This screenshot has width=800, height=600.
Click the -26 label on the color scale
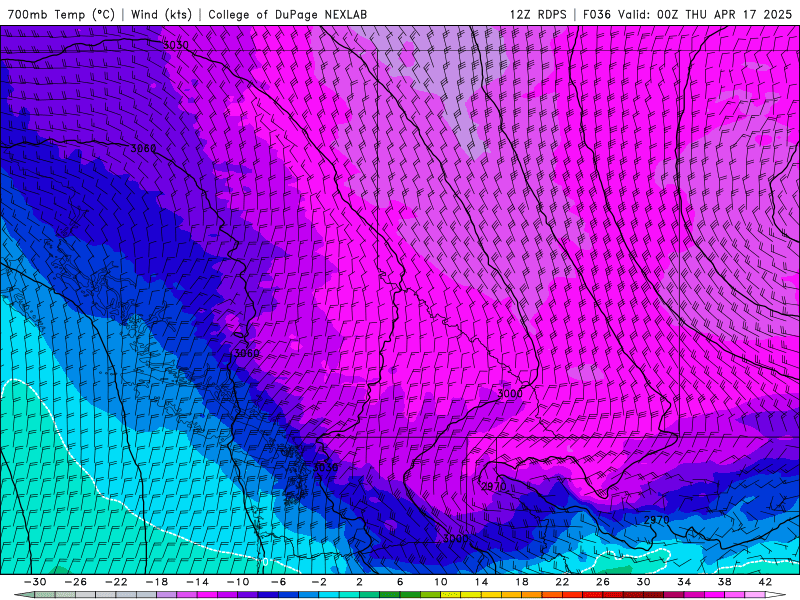[x=76, y=582]
